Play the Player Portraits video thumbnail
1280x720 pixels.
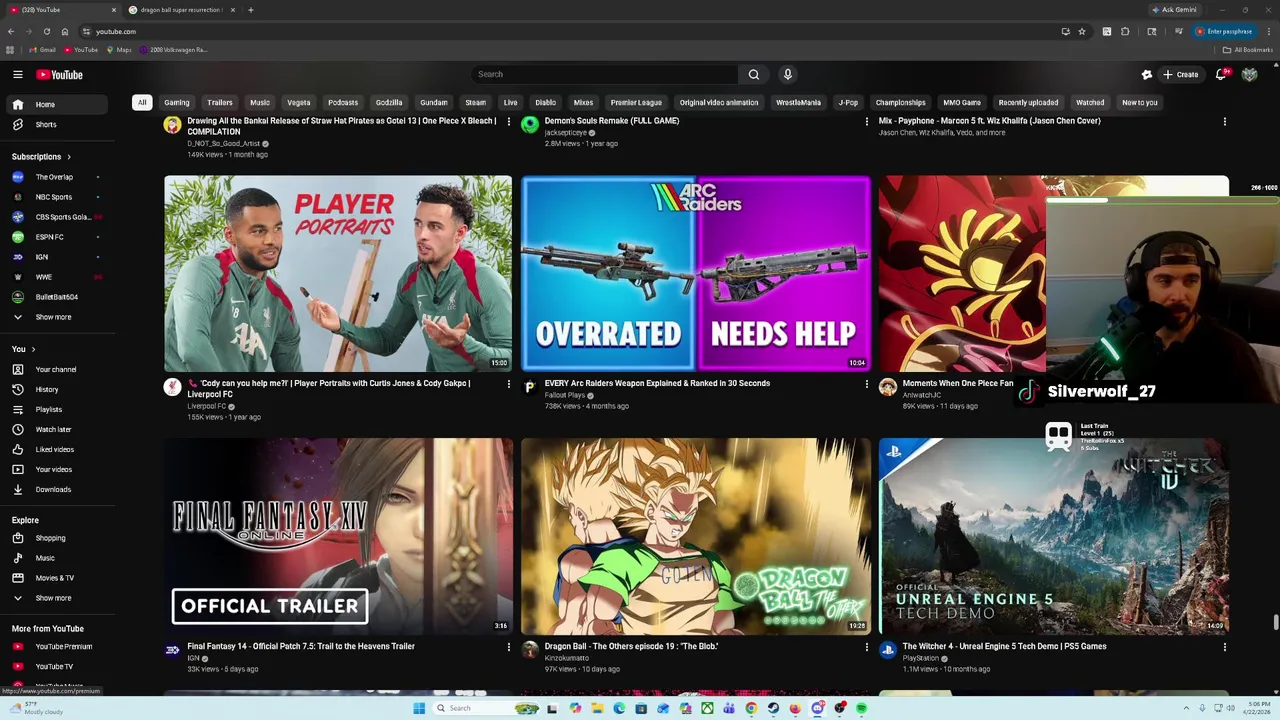point(338,273)
